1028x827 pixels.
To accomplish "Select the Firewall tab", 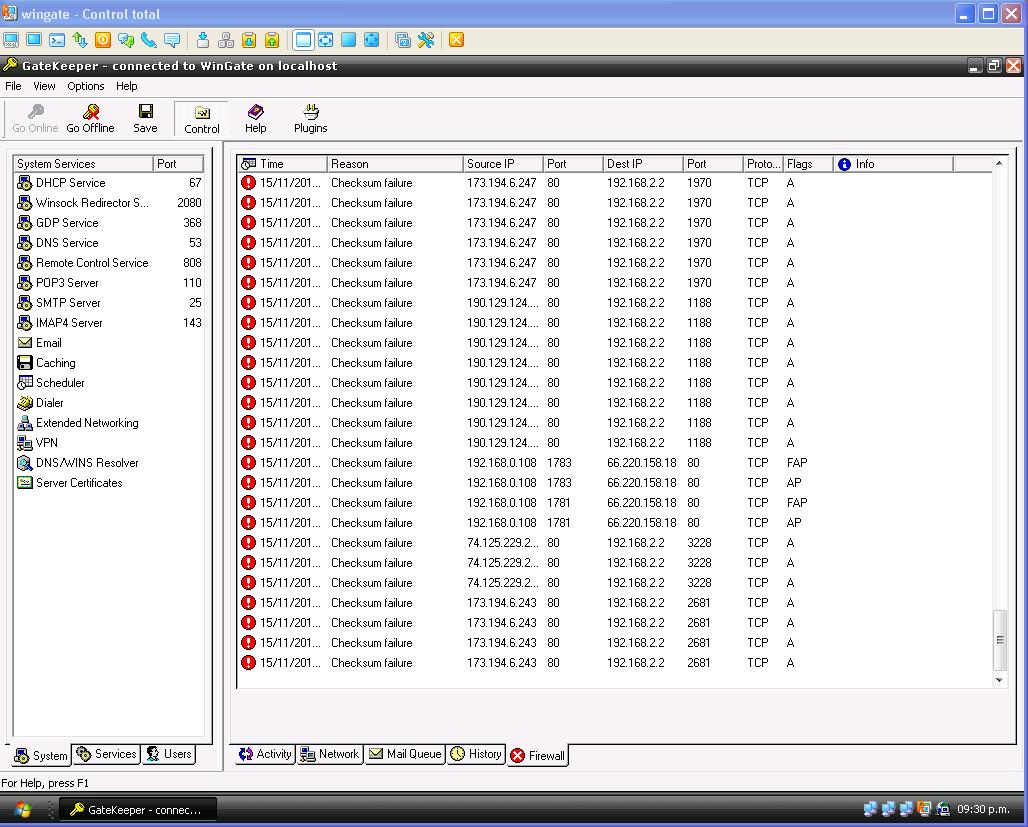I will [x=538, y=756].
